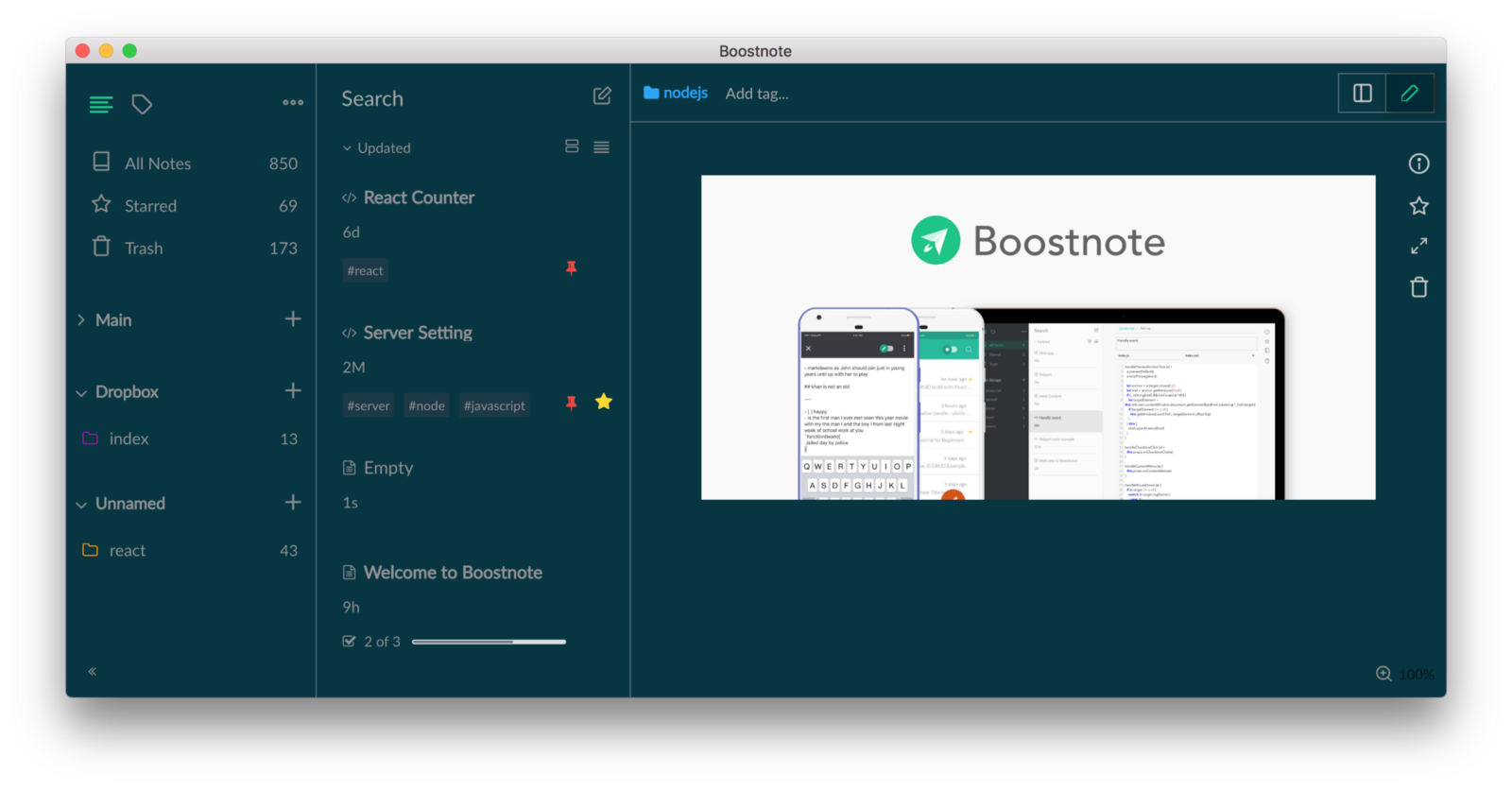
Task: Toggle split view layout button
Action: pos(1362,93)
